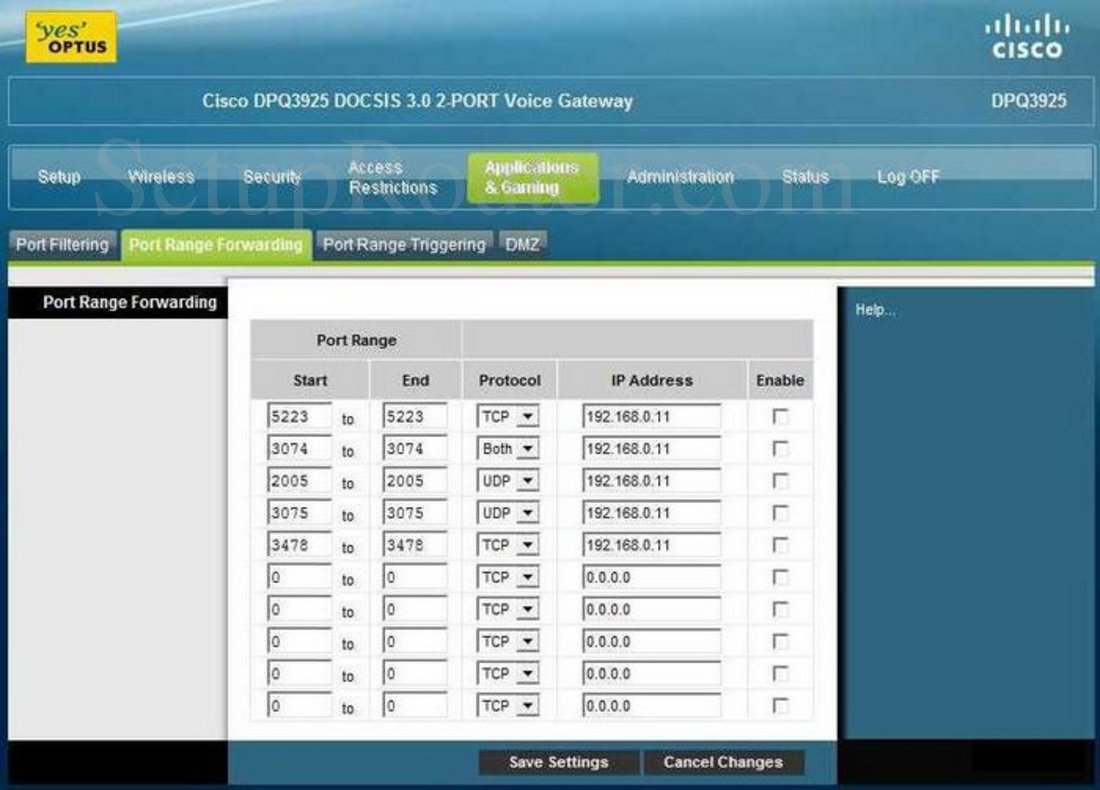Click the 0.0.0.0 IP field in sixth row
This screenshot has height=790, width=1100.
pos(651,577)
